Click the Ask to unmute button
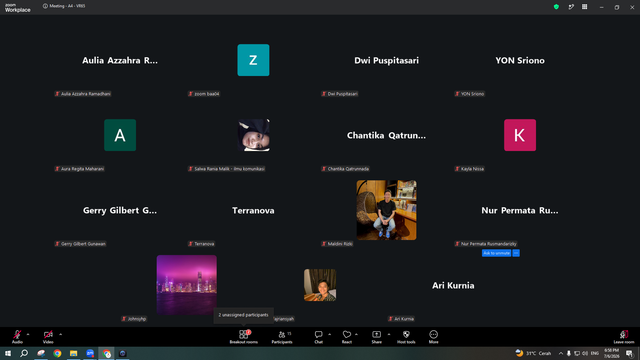Viewport: 640px width, 360px height. click(x=496, y=253)
